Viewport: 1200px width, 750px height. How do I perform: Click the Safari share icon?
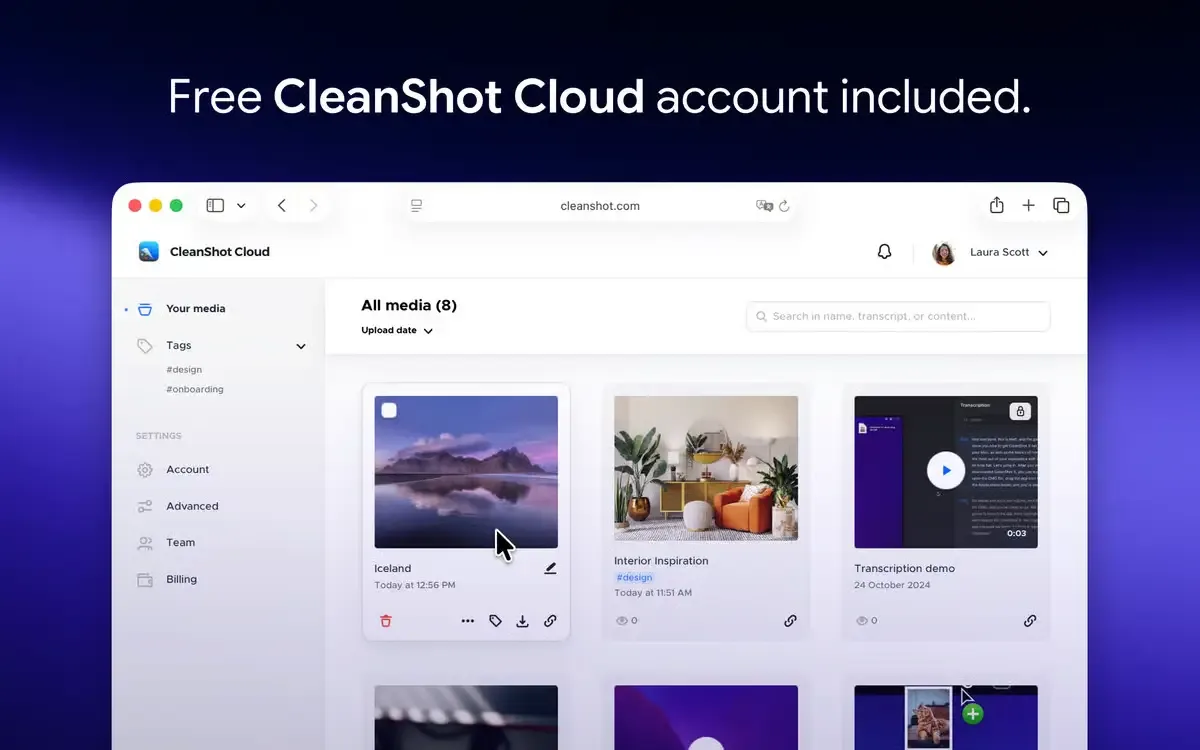997,205
